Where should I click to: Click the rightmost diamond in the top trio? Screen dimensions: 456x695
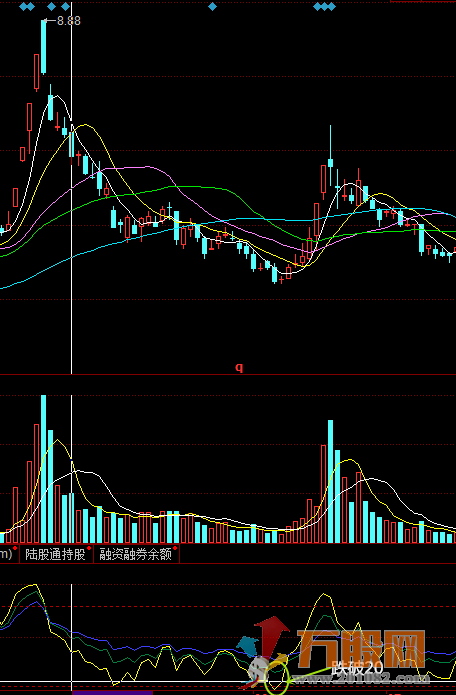[x=331, y=7]
